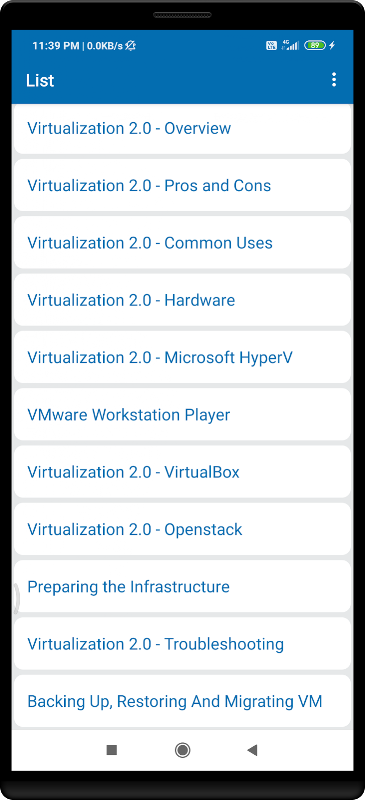Open Backing Up, Restoring And Migrating VM

coord(182,702)
